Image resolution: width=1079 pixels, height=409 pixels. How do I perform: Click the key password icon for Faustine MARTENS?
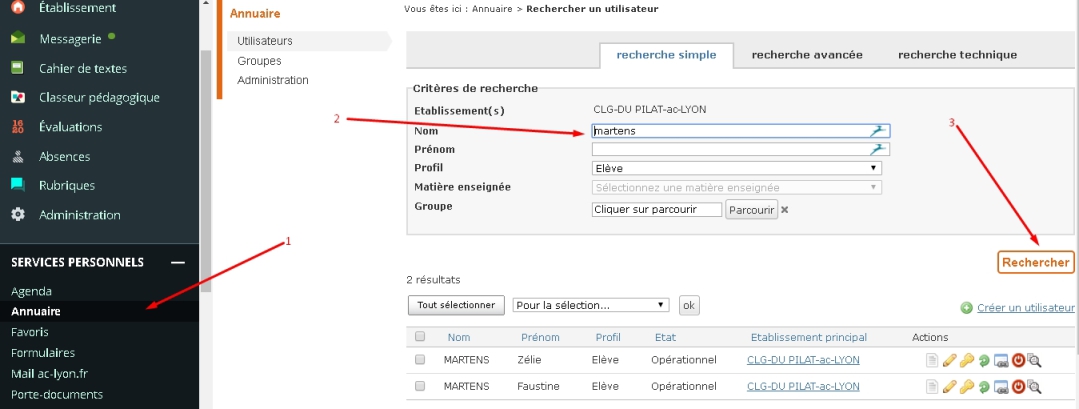(966, 386)
